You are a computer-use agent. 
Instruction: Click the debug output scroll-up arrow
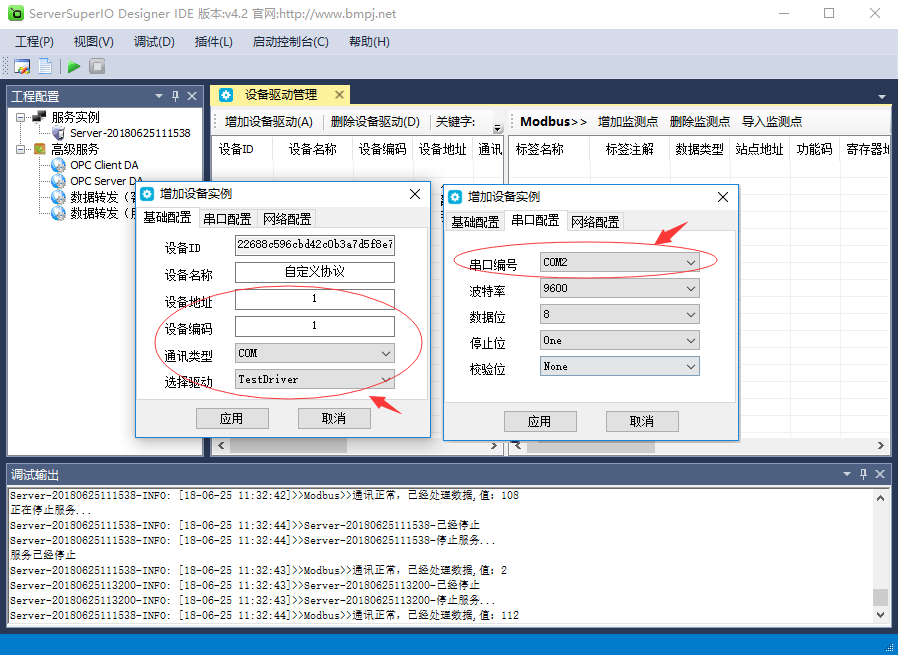pos(881,498)
